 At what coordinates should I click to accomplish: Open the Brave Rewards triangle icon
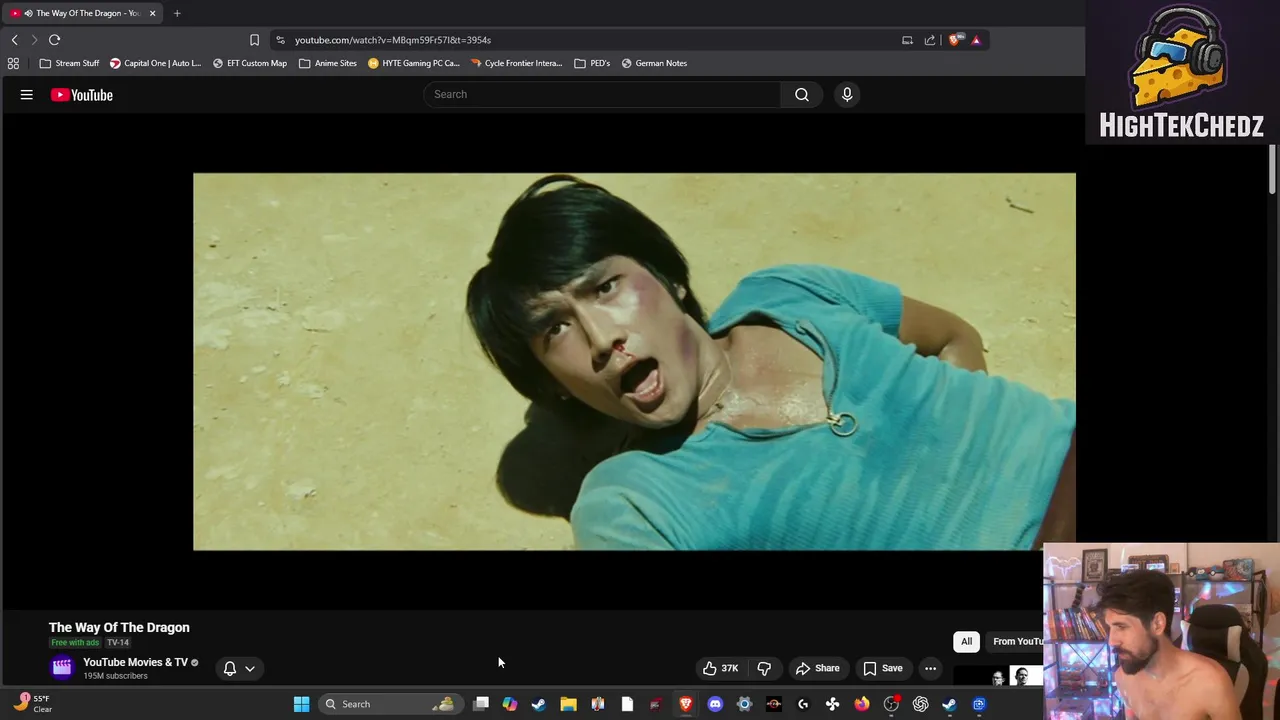tap(976, 40)
